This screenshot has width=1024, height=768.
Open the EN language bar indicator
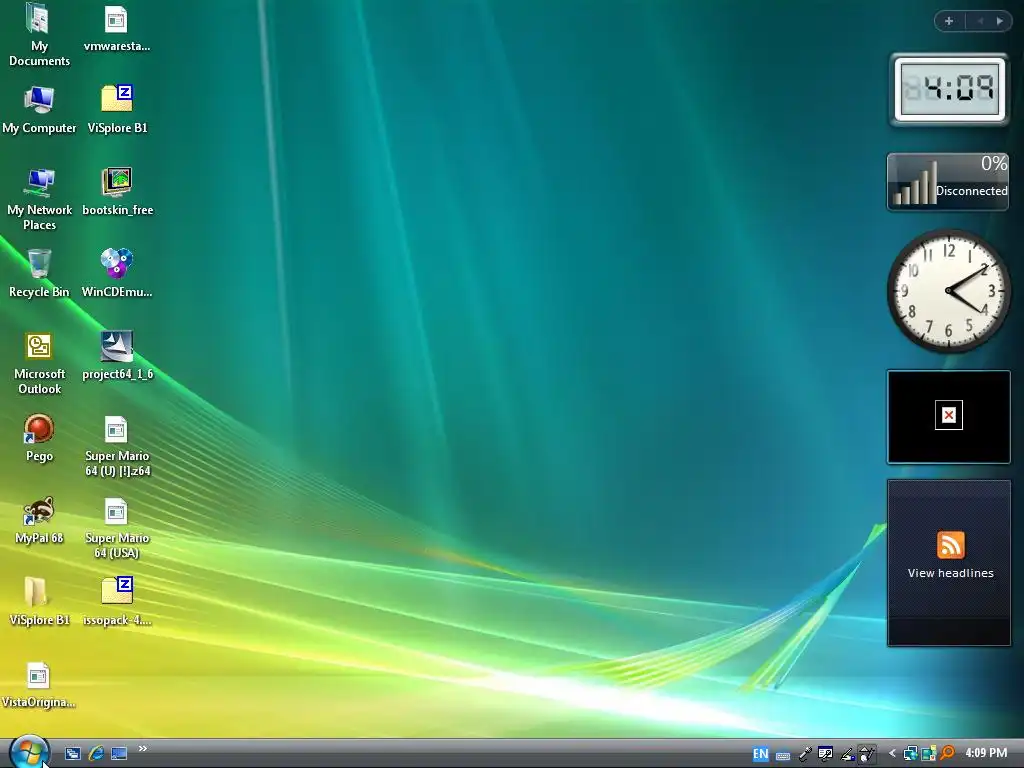tap(760, 754)
